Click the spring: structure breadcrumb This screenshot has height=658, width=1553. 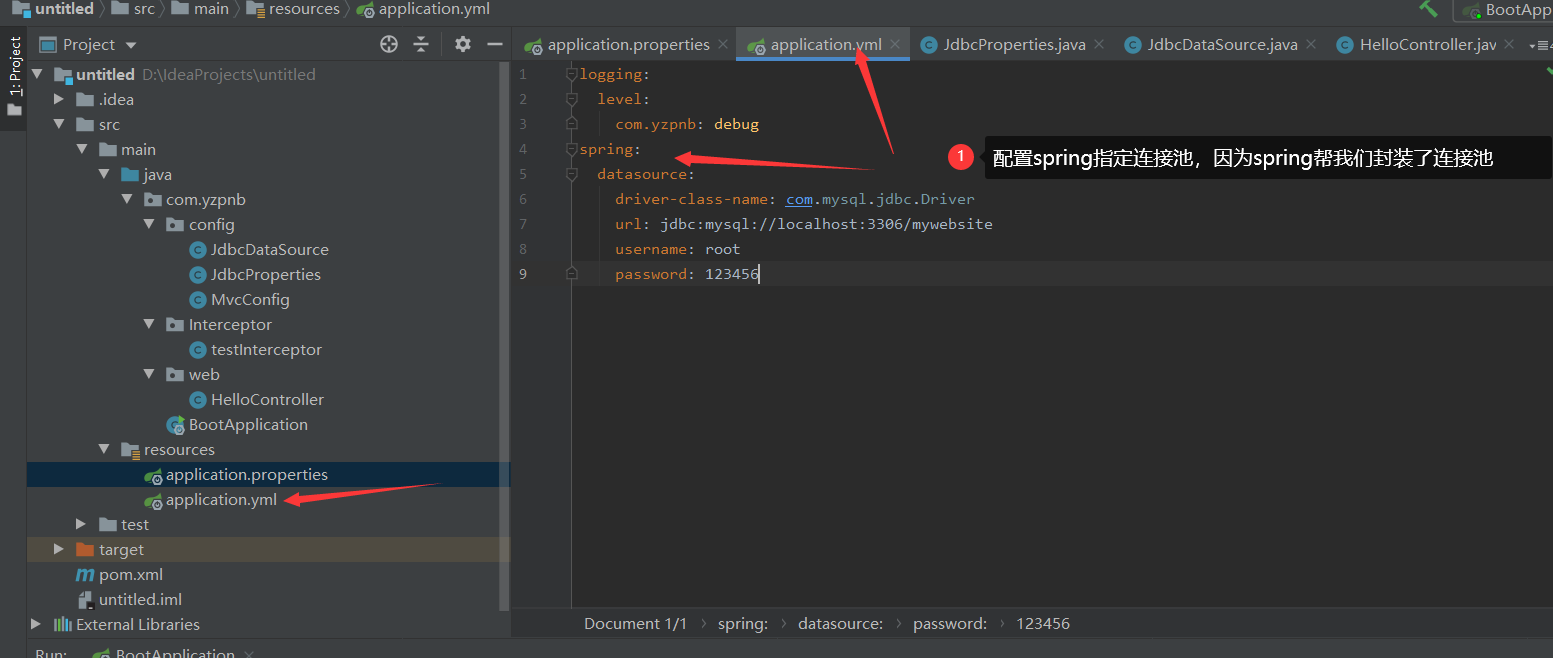click(742, 623)
